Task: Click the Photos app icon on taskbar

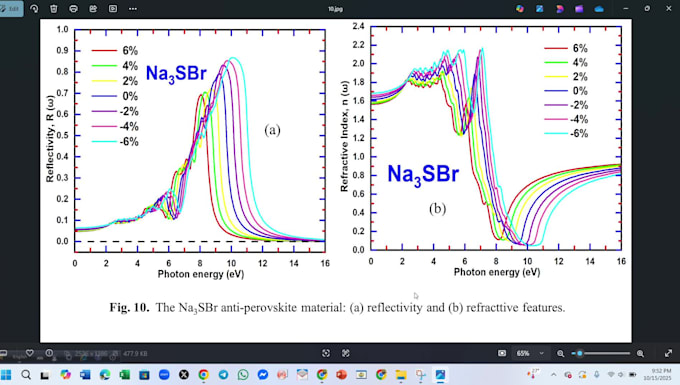Action: point(440,375)
